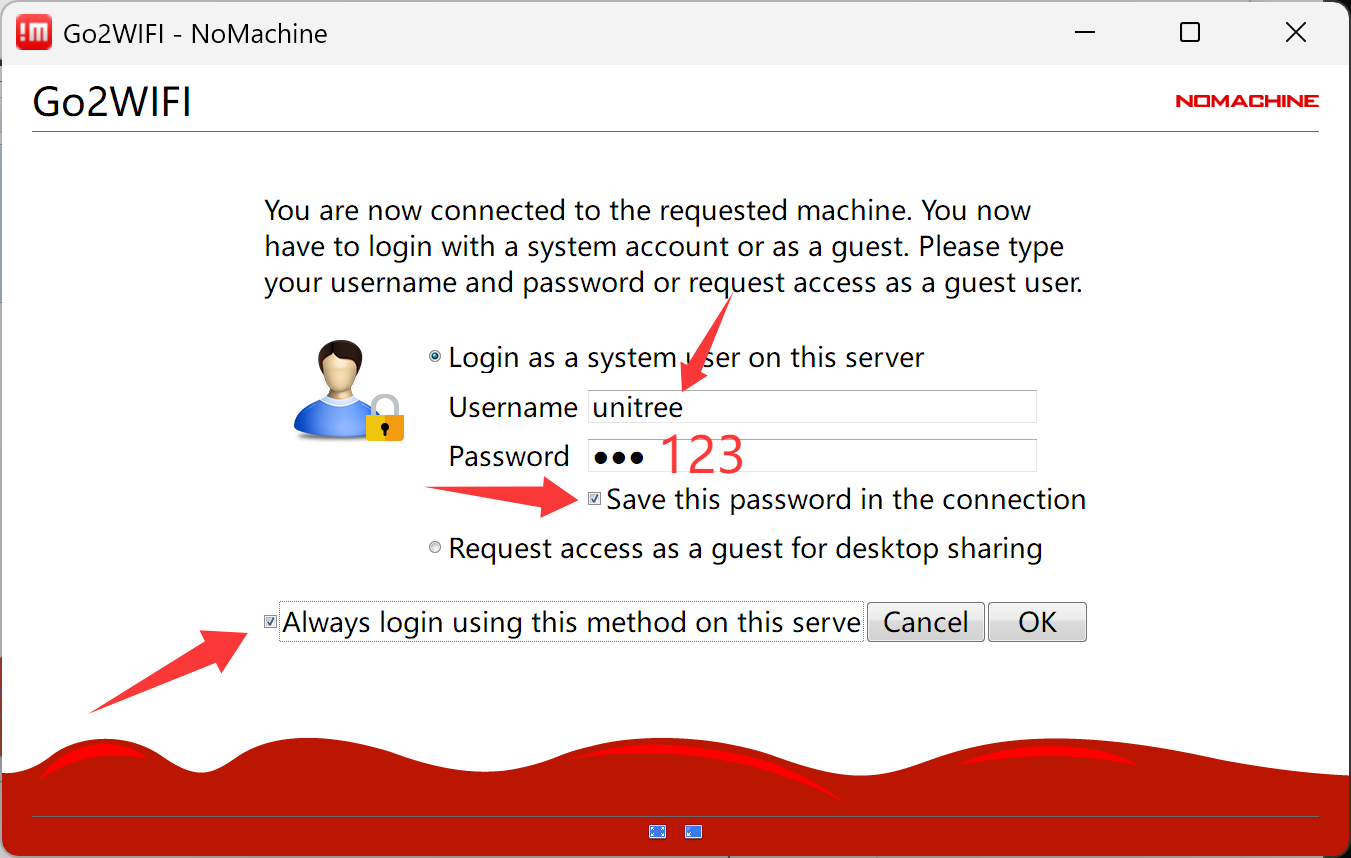This screenshot has width=1351, height=858.
Task: Click the Cancel button
Action: click(926, 622)
